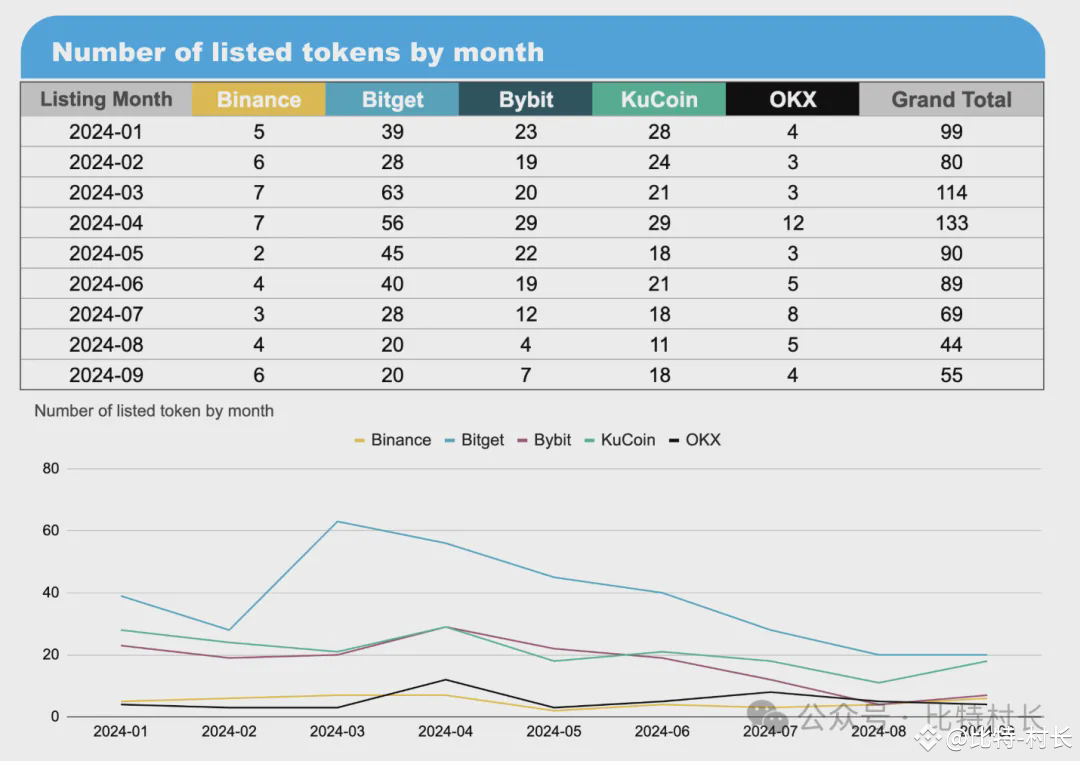Click the Bitget line low point at 2024-02
The height and width of the screenshot is (761, 1080).
point(229,629)
